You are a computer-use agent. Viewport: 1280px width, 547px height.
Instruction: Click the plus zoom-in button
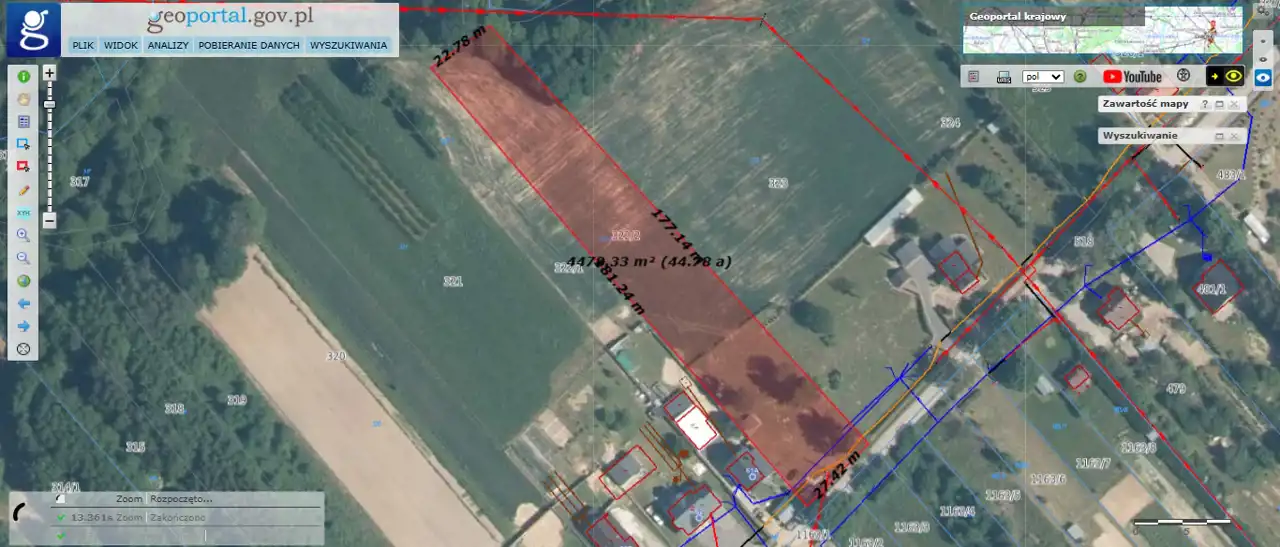pos(50,73)
